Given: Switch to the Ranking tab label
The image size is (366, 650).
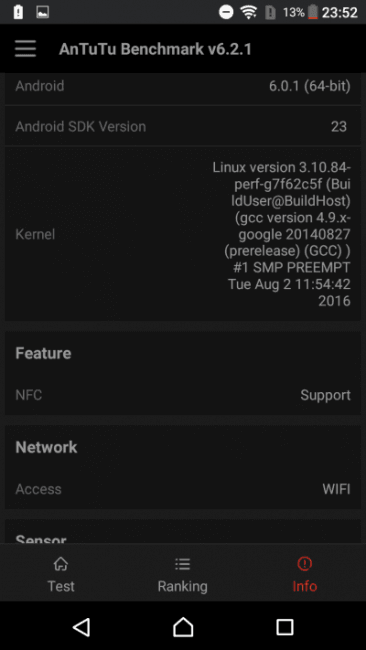Looking at the screenshot, I should (x=182, y=586).
